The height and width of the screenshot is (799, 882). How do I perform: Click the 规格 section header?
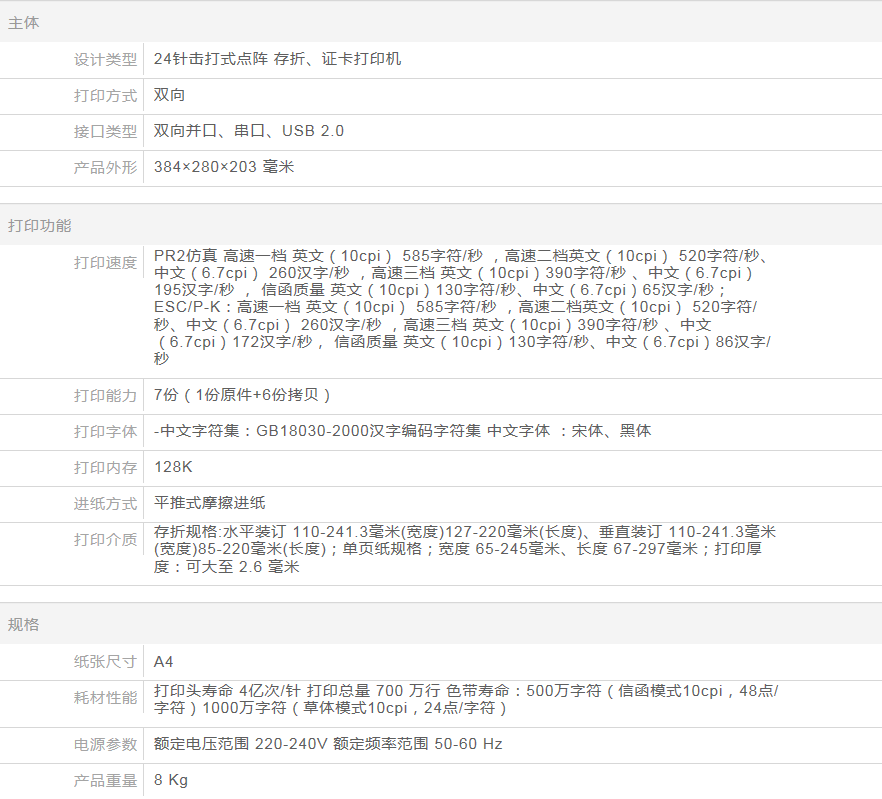pyautogui.click(x=24, y=625)
